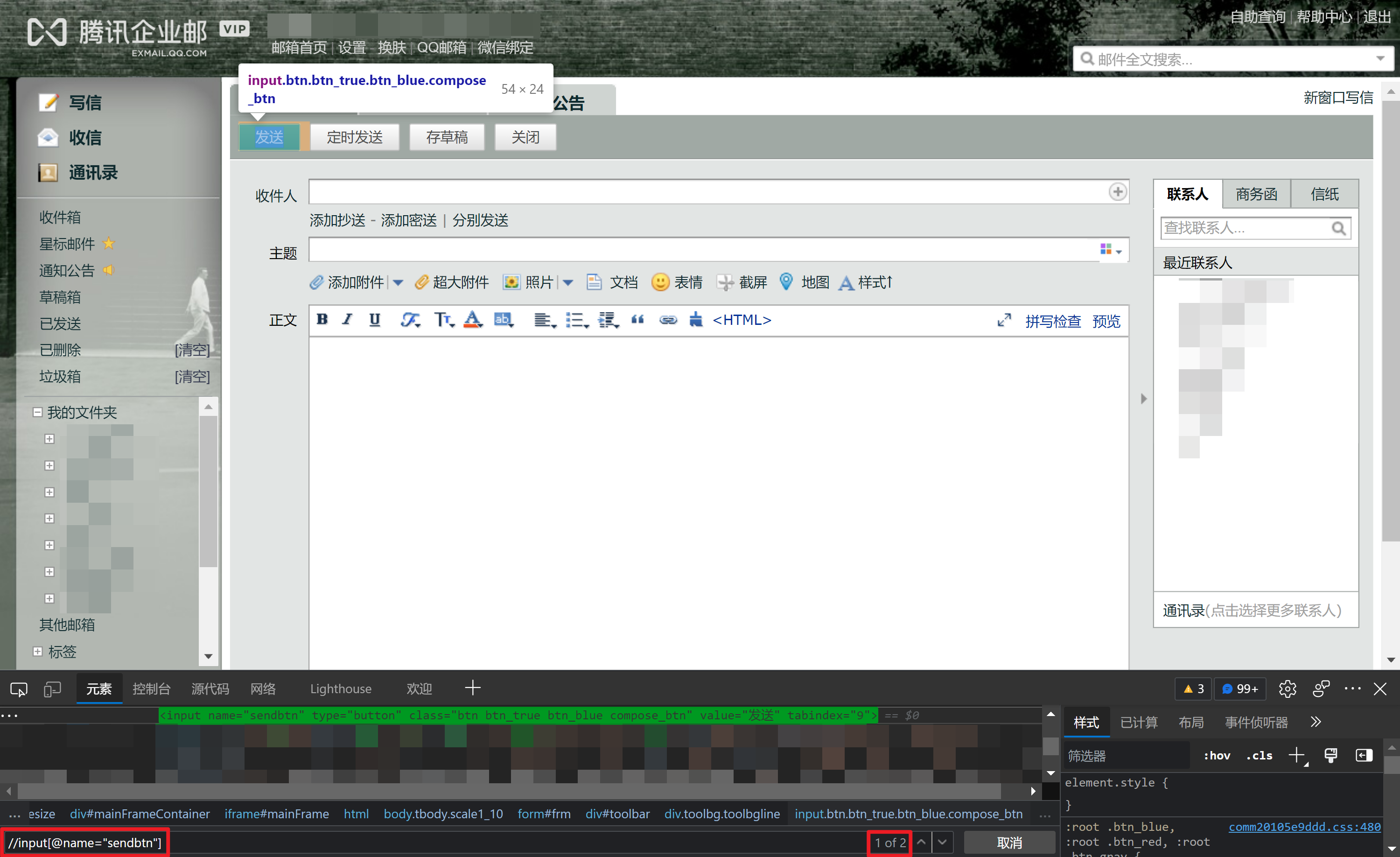
Task: Toggle the device emulation icon in DevTools
Action: click(52, 689)
